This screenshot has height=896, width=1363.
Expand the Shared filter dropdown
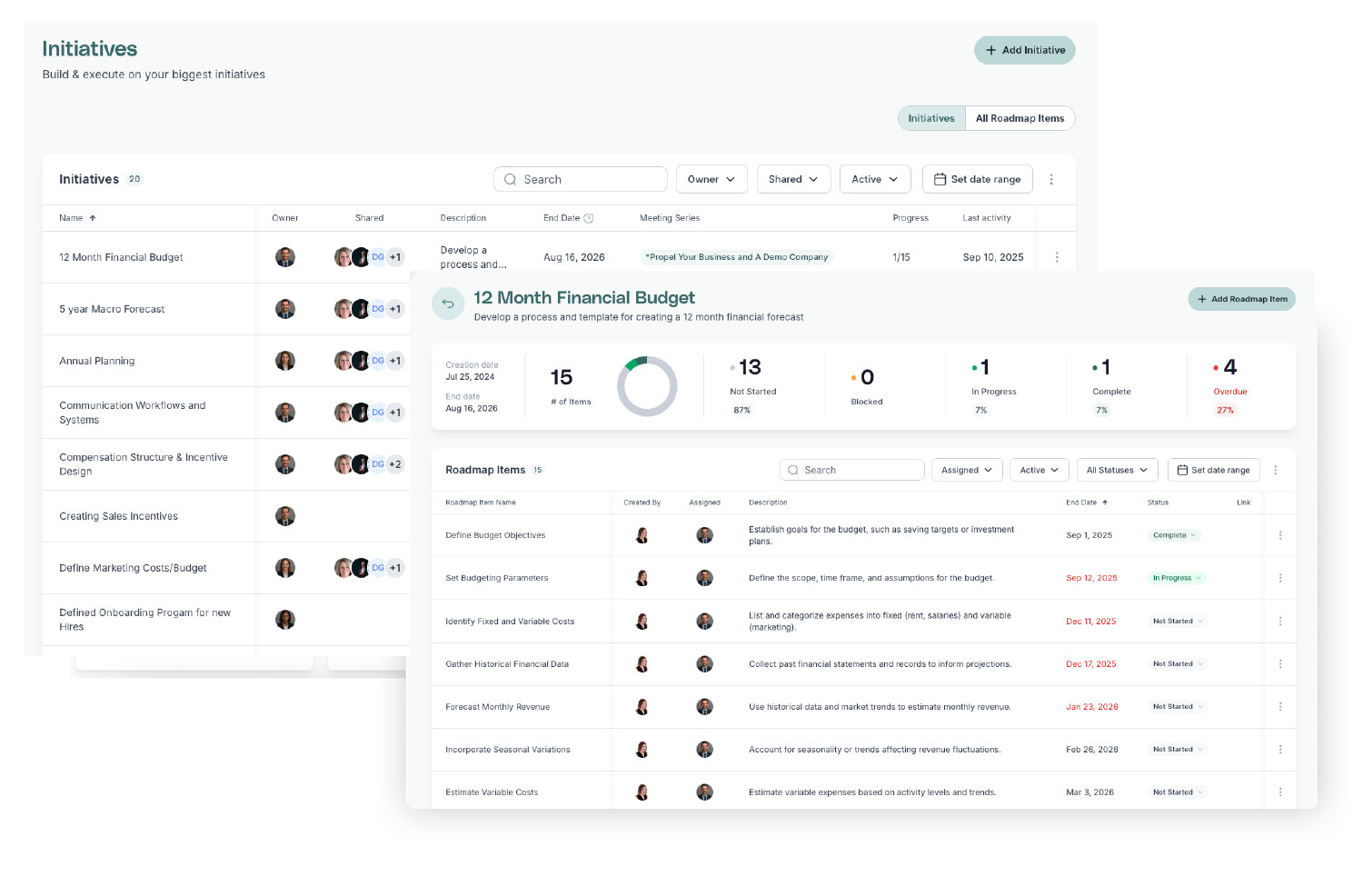pyautogui.click(x=793, y=180)
